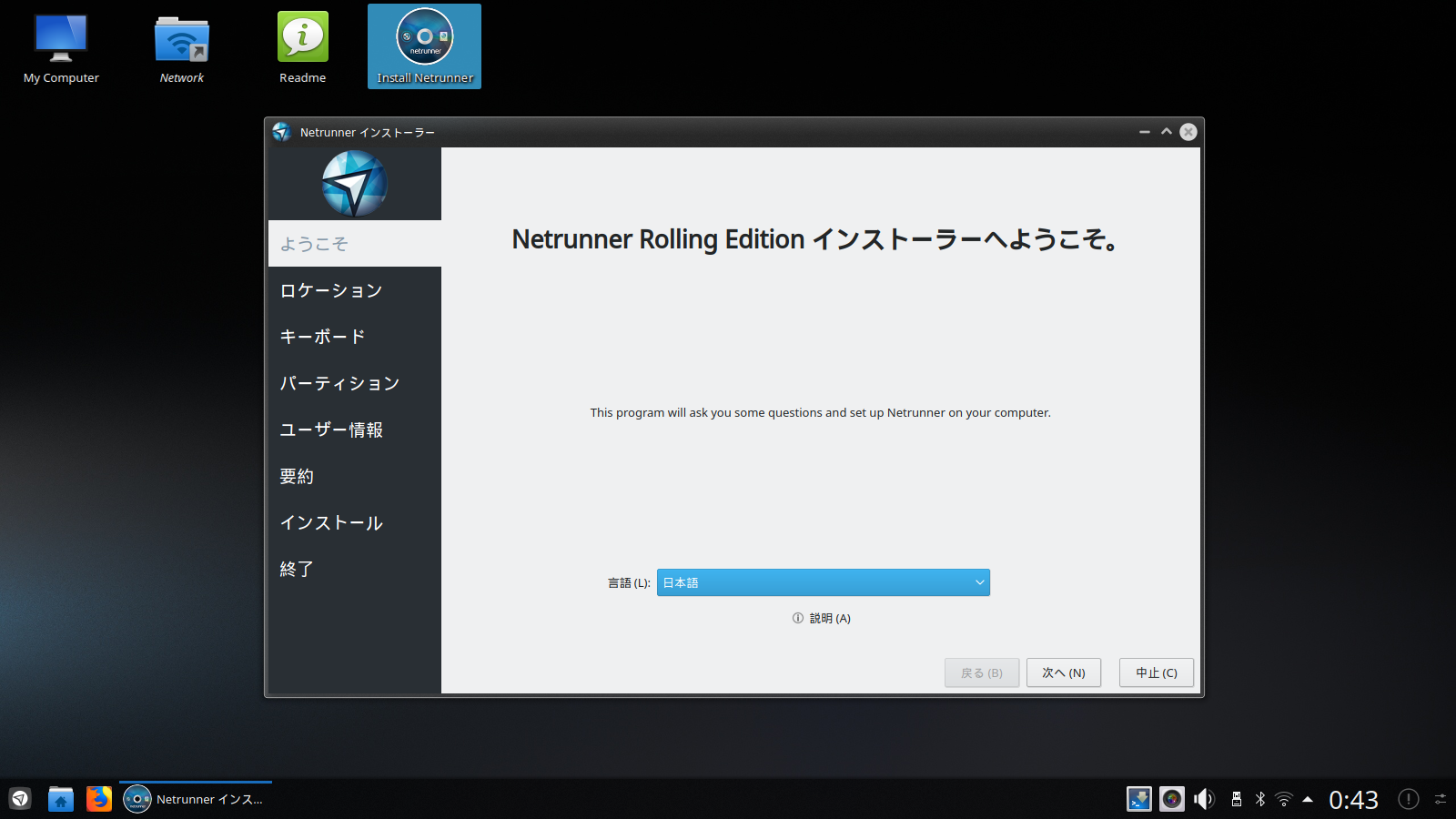This screenshot has height=819, width=1456.
Task: Launch Firefox from the taskbar
Action: 98,798
